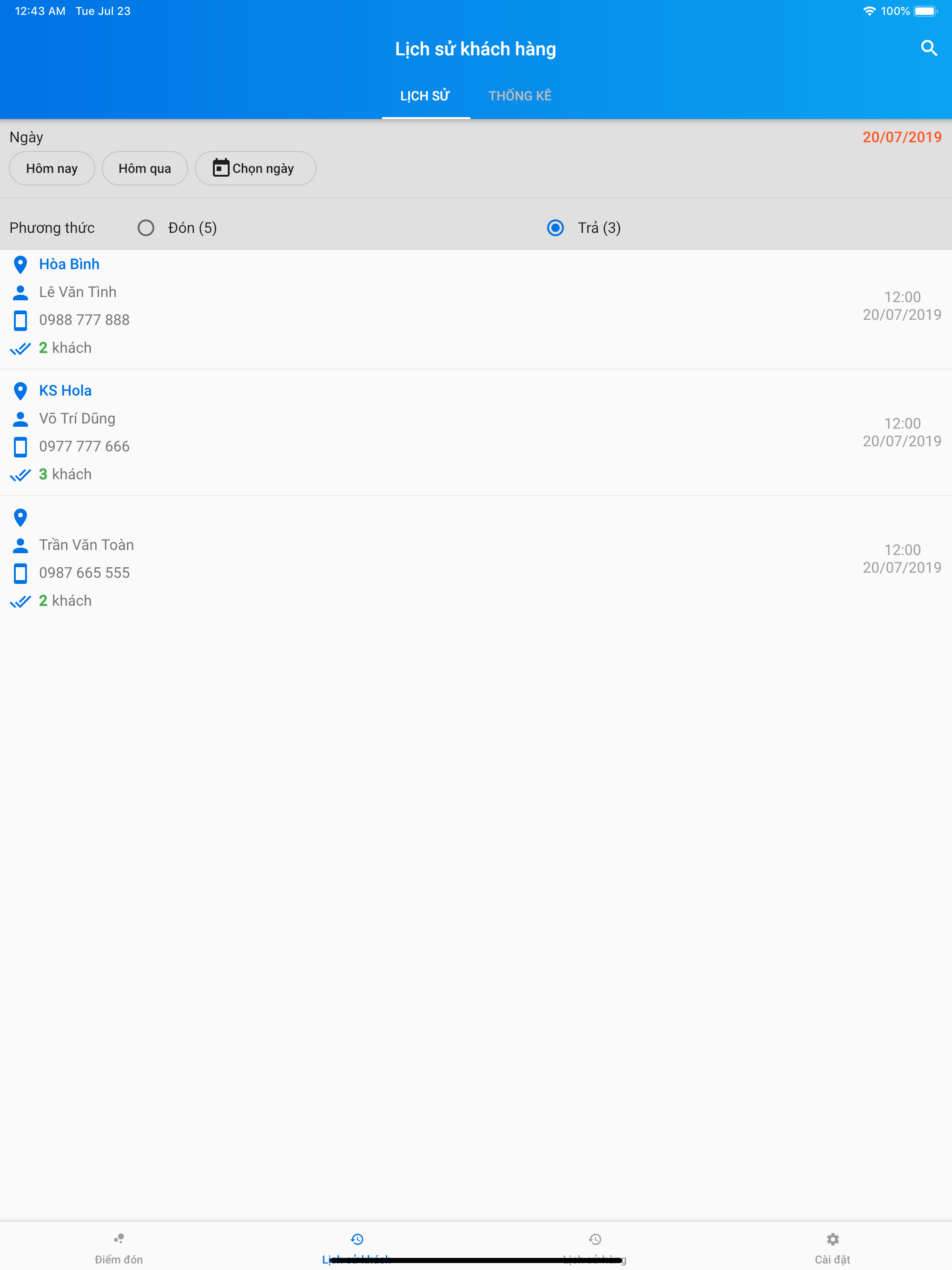Open the KS Hola location link
The width and height of the screenshot is (952, 1270).
pos(66,390)
